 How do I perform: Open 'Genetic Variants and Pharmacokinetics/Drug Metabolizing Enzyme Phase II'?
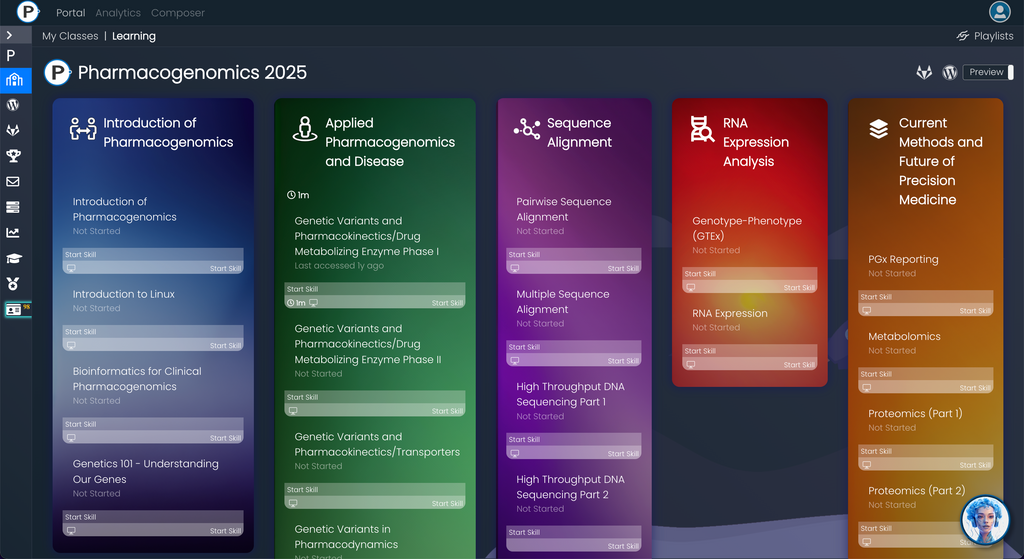(368, 344)
